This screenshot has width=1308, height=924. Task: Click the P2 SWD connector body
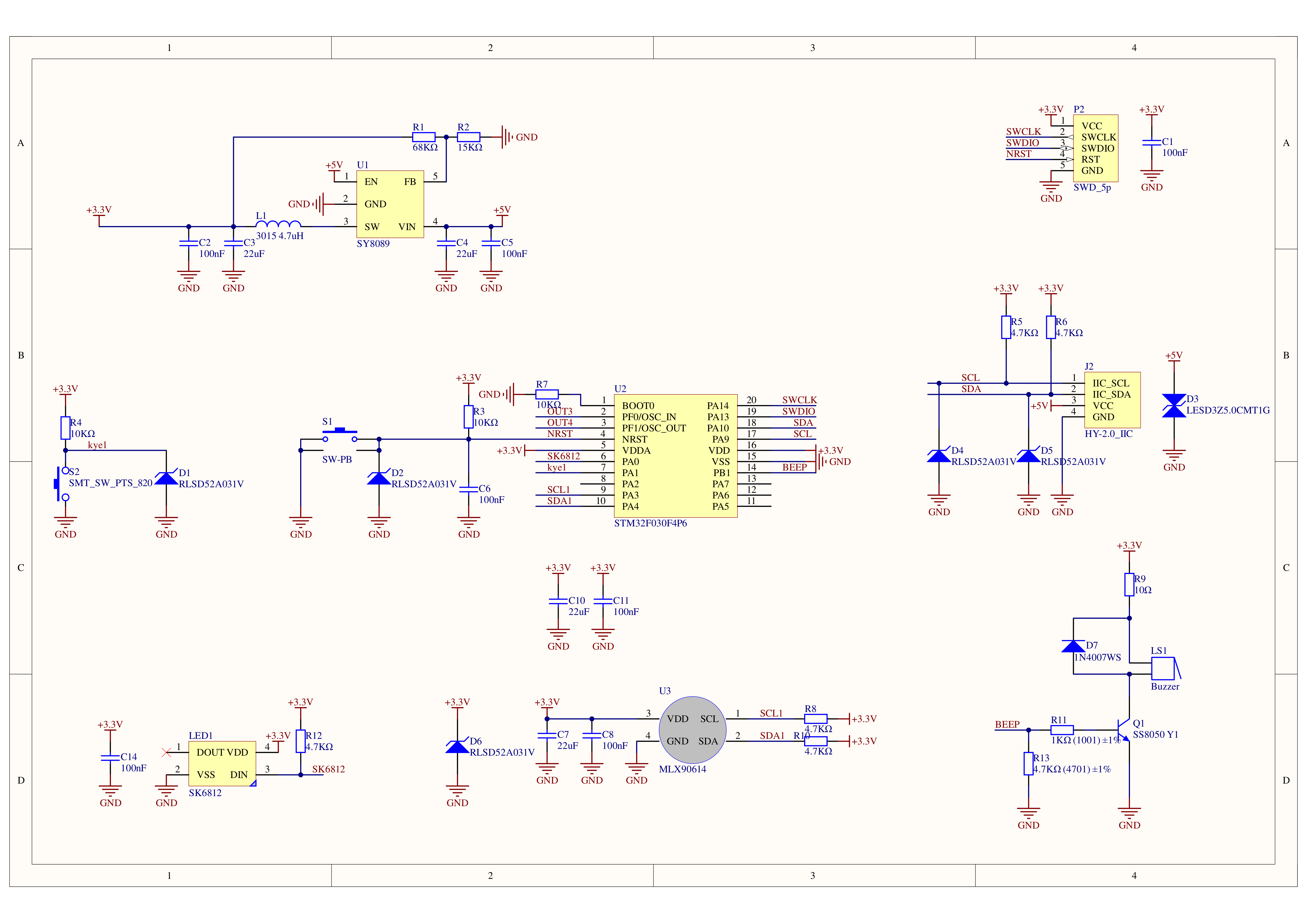(x=1096, y=148)
